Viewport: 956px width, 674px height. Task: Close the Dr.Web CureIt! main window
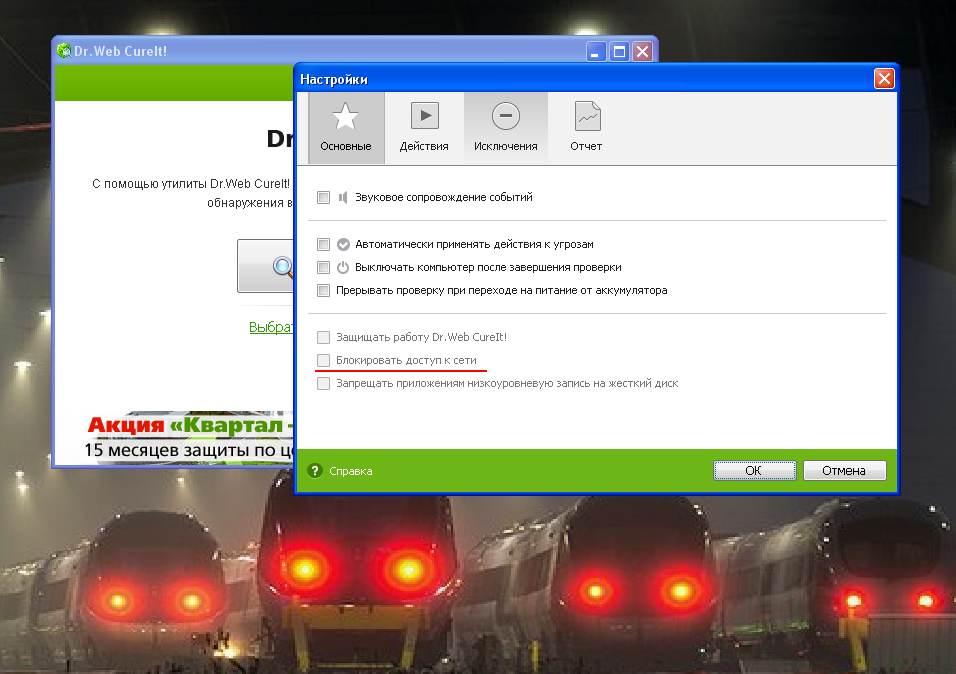point(642,51)
